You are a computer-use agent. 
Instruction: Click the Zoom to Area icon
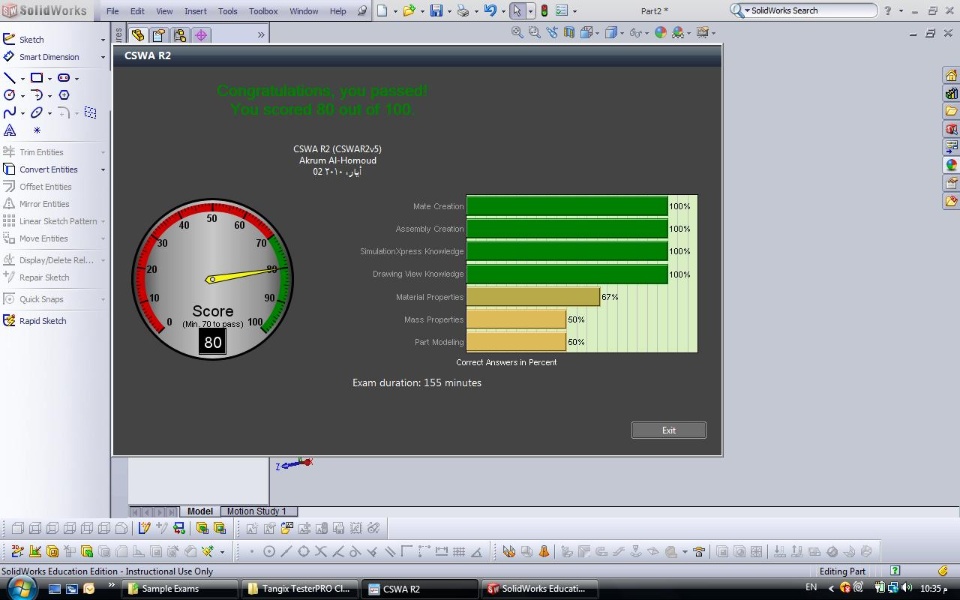(x=534, y=32)
